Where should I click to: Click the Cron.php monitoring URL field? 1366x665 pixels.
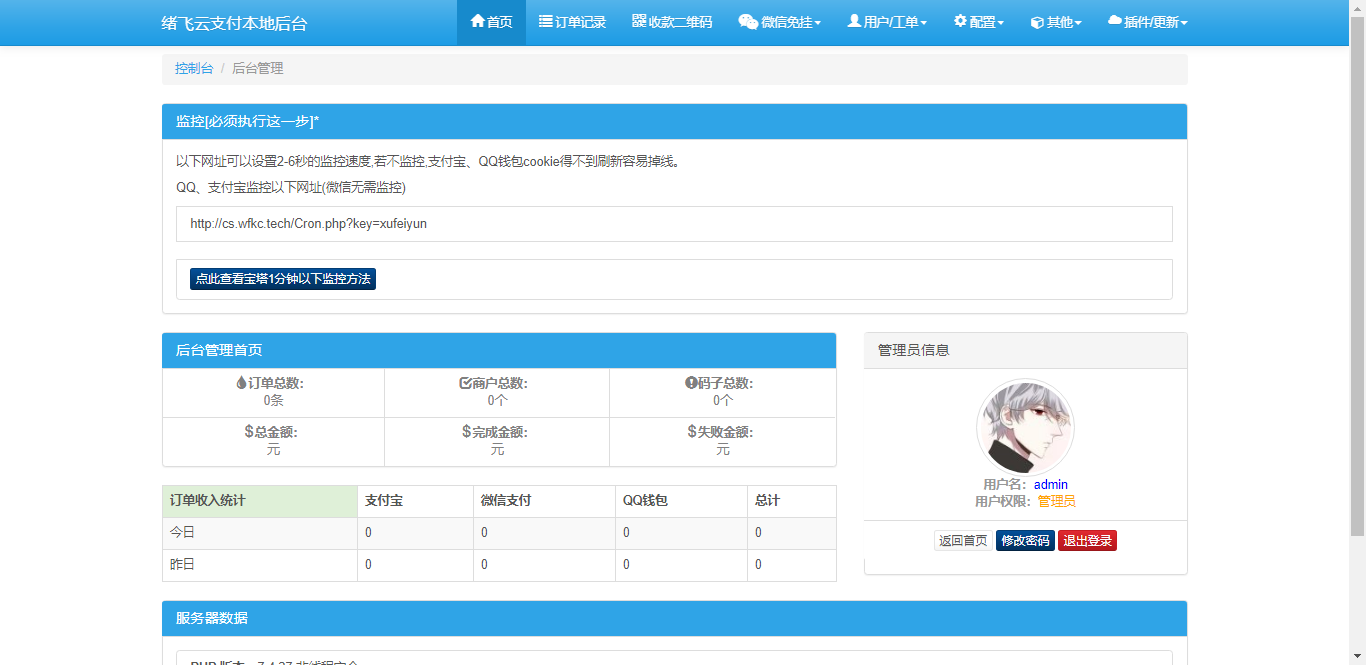click(673, 224)
